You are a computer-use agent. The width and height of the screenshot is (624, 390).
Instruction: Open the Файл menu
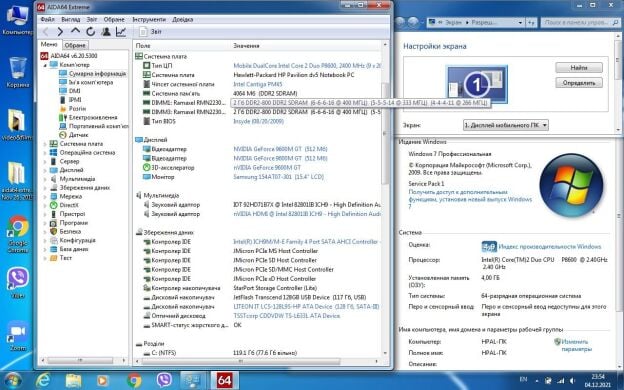[47, 19]
